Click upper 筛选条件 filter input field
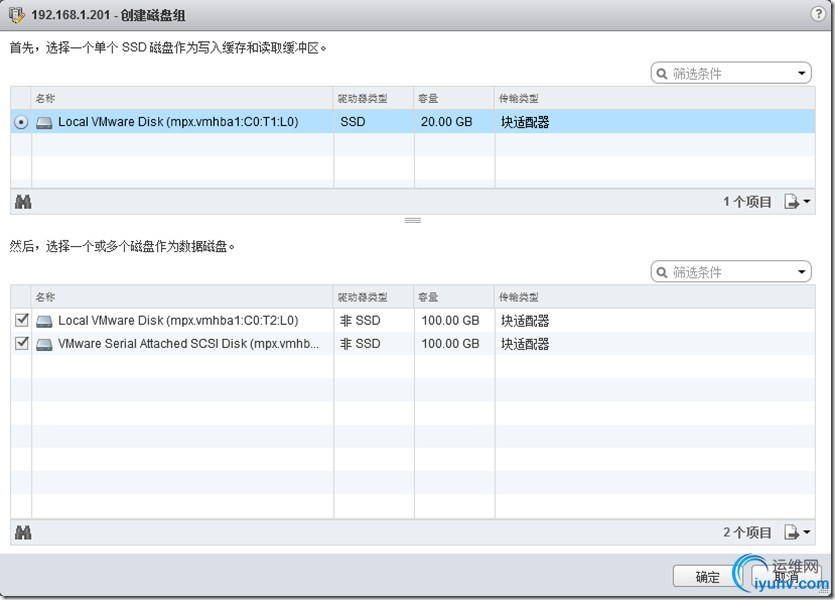Image resolution: width=835 pixels, height=600 pixels. click(x=731, y=73)
